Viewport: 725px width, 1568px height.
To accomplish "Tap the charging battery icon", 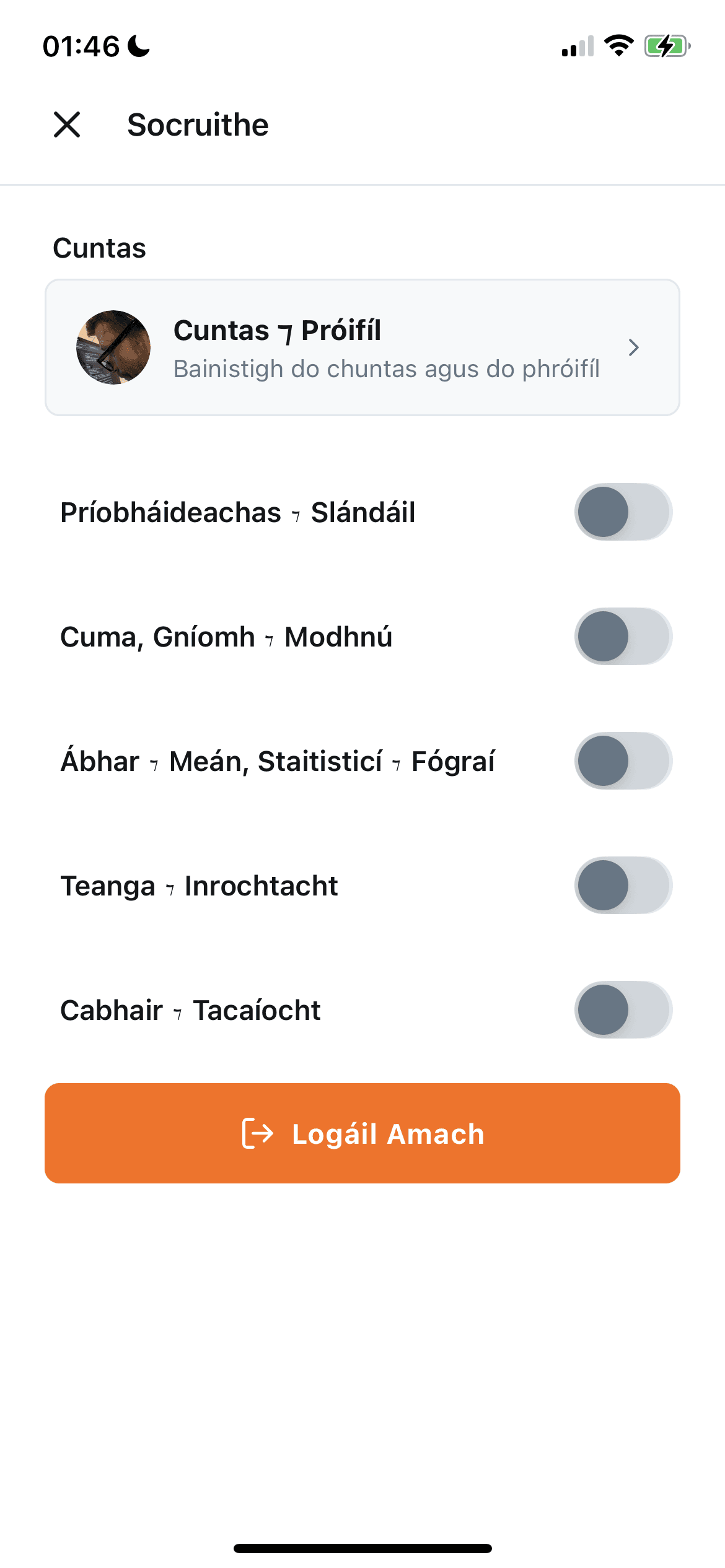I will tap(667, 46).
